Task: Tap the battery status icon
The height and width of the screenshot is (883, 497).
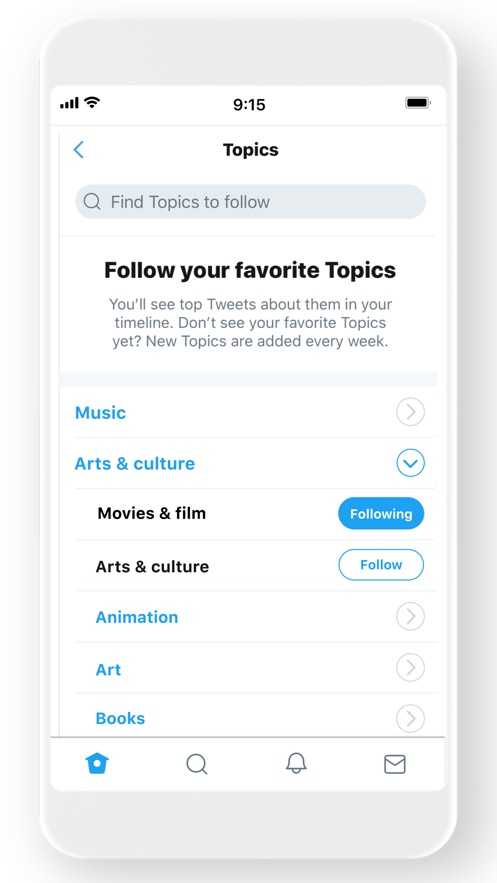Action: [418, 103]
